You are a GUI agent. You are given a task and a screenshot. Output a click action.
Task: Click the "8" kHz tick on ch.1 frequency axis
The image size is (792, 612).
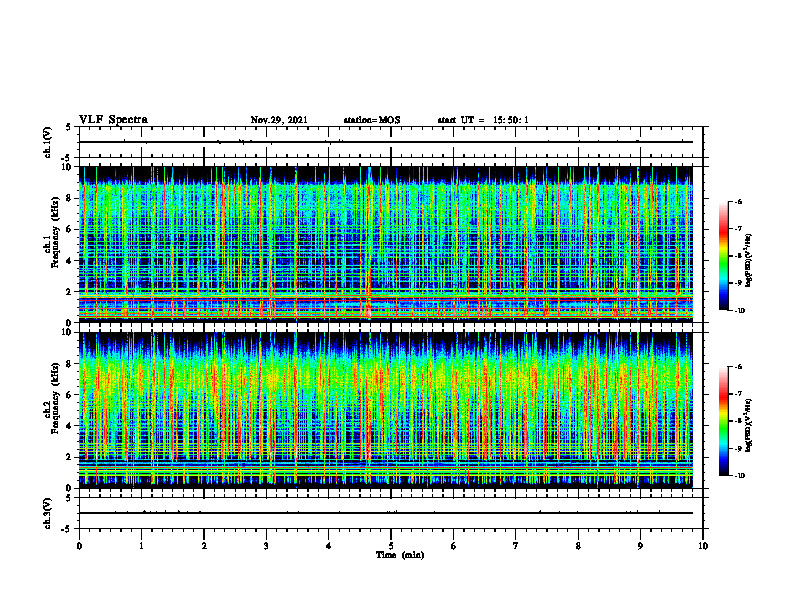(70, 198)
